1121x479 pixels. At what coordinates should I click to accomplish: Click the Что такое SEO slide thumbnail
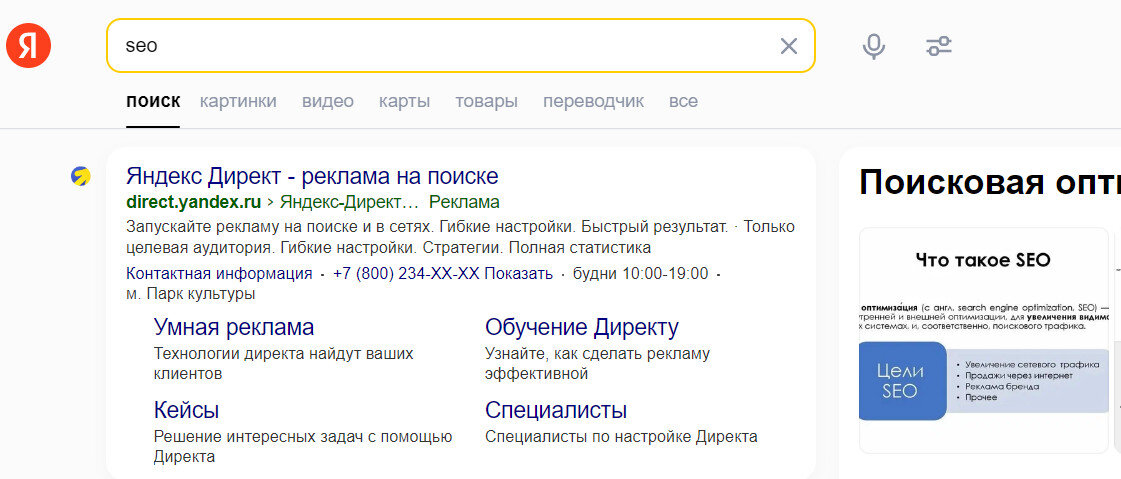tap(983, 340)
